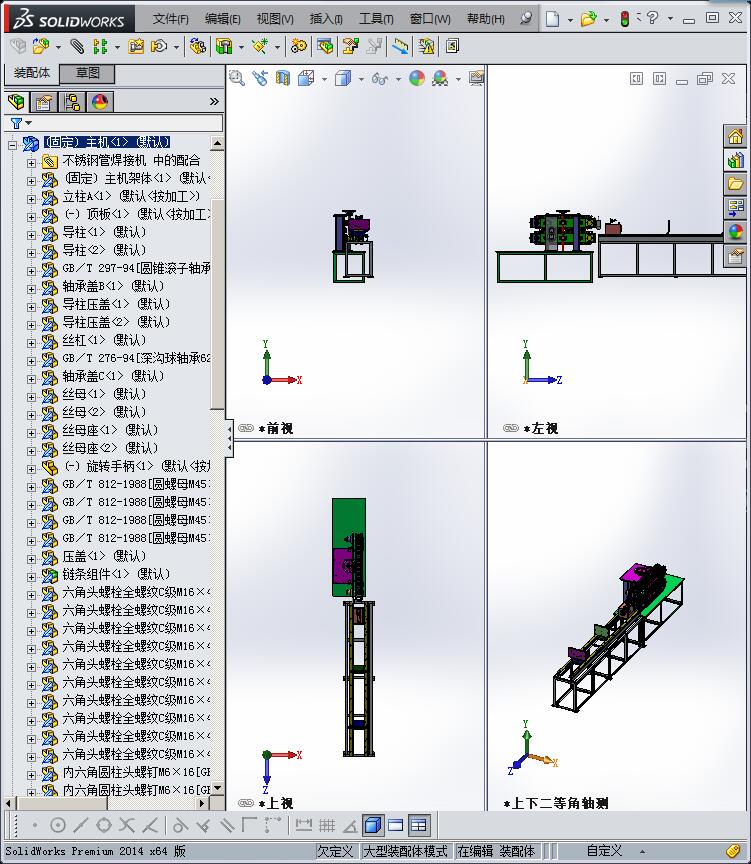Select the 压盖<1> component in tree
Image resolution: width=751 pixels, height=864 pixels.
coord(104,556)
